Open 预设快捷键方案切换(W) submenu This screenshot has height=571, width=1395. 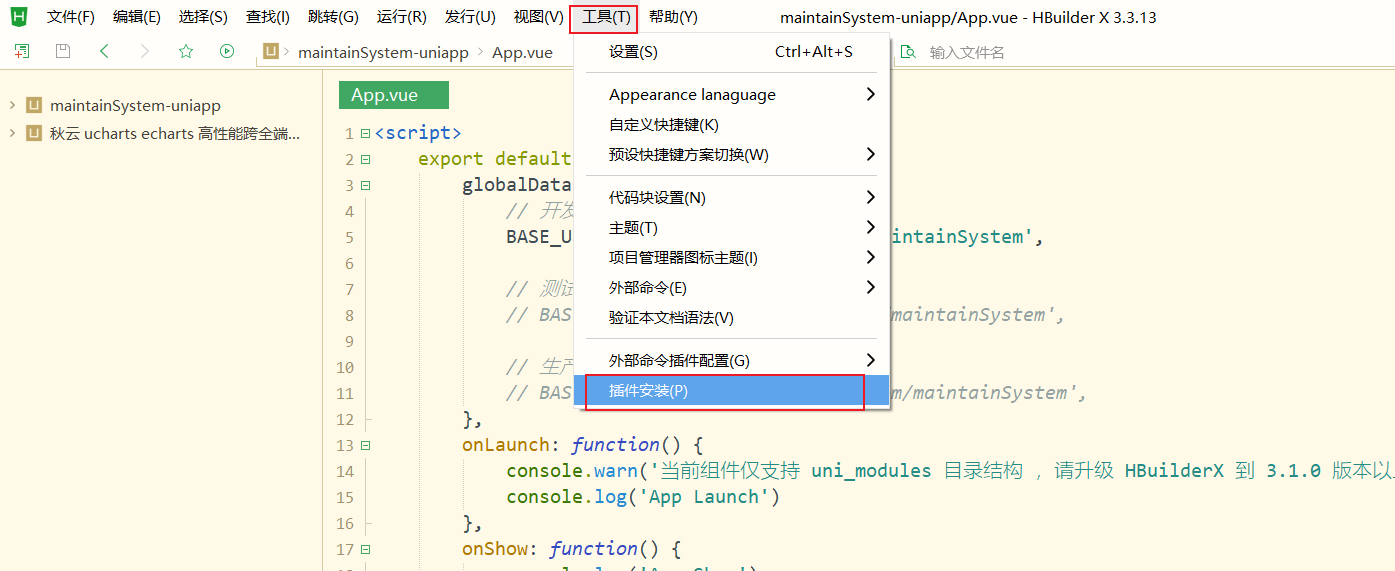click(x=732, y=154)
